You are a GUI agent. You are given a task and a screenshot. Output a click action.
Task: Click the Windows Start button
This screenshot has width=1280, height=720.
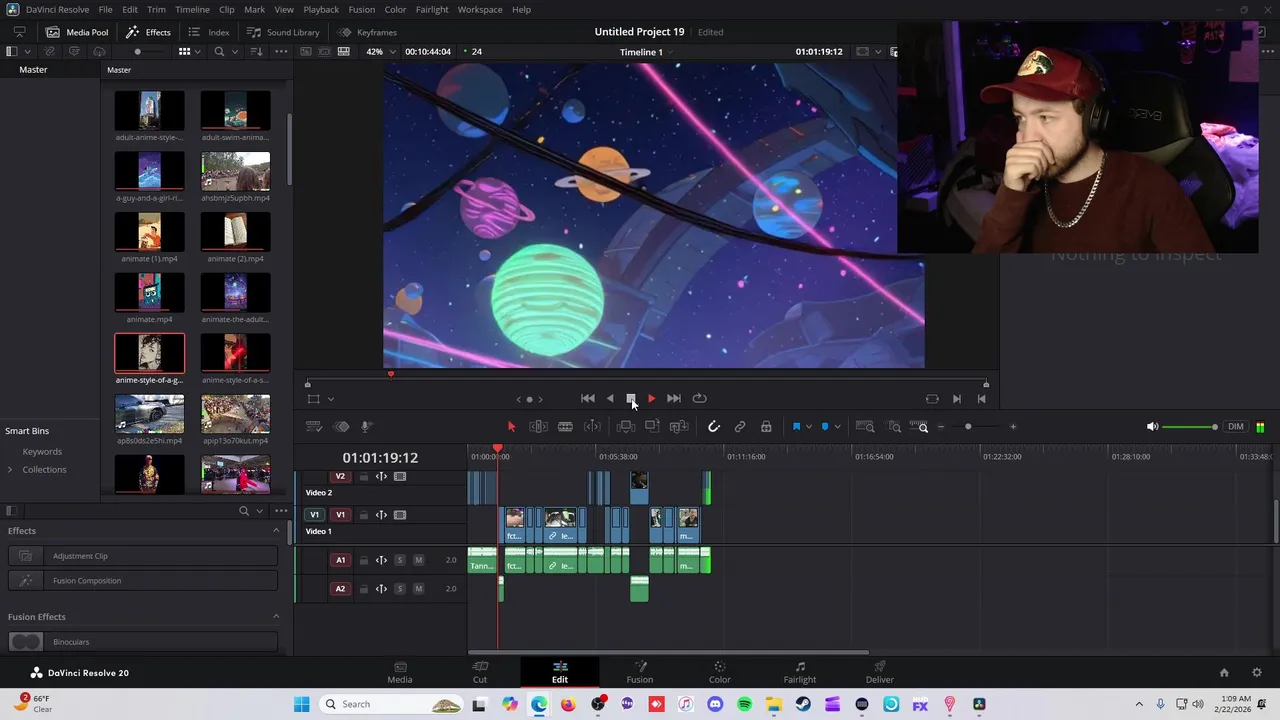tap(302, 704)
